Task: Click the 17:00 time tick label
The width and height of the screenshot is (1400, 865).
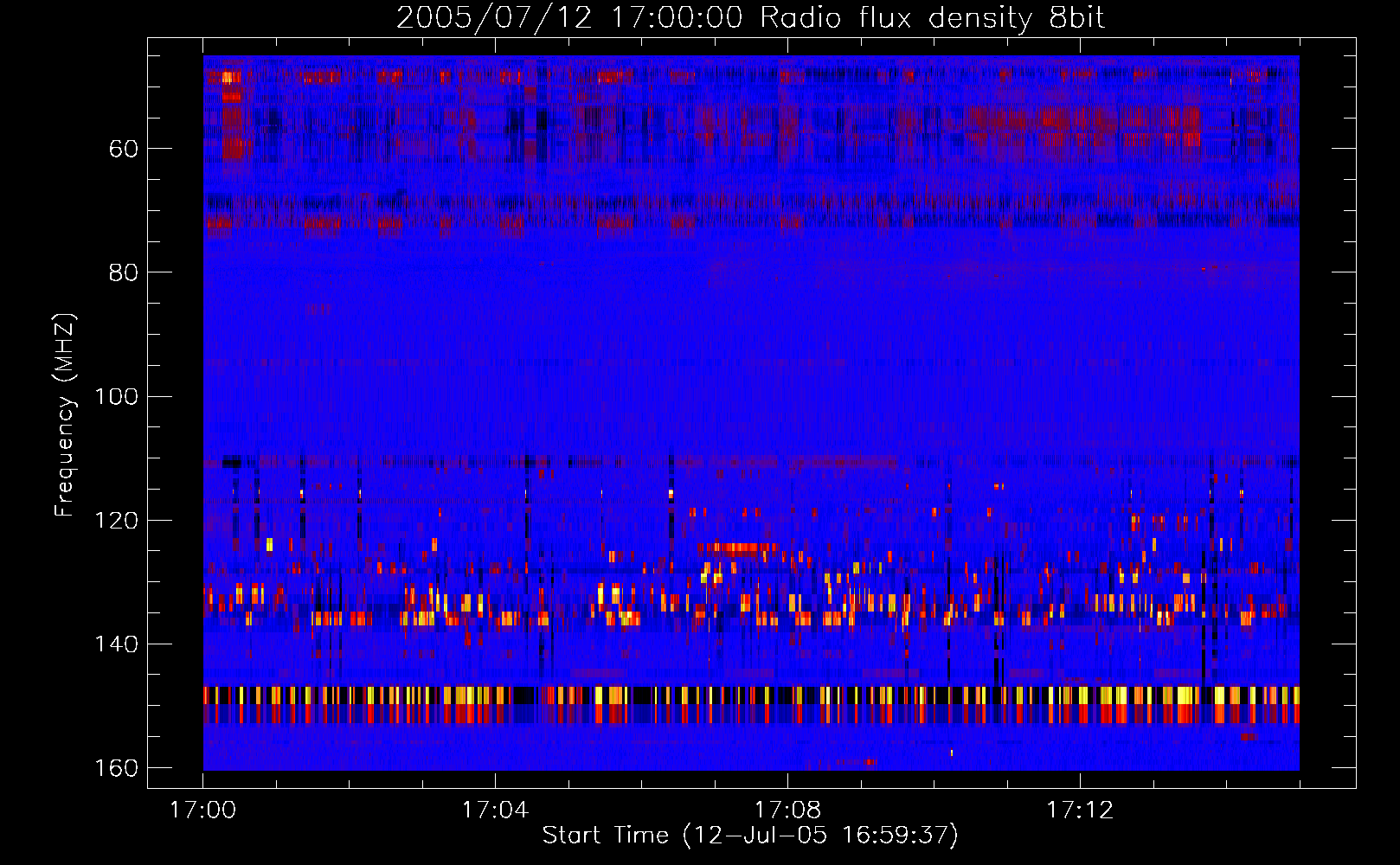Action: (202, 811)
